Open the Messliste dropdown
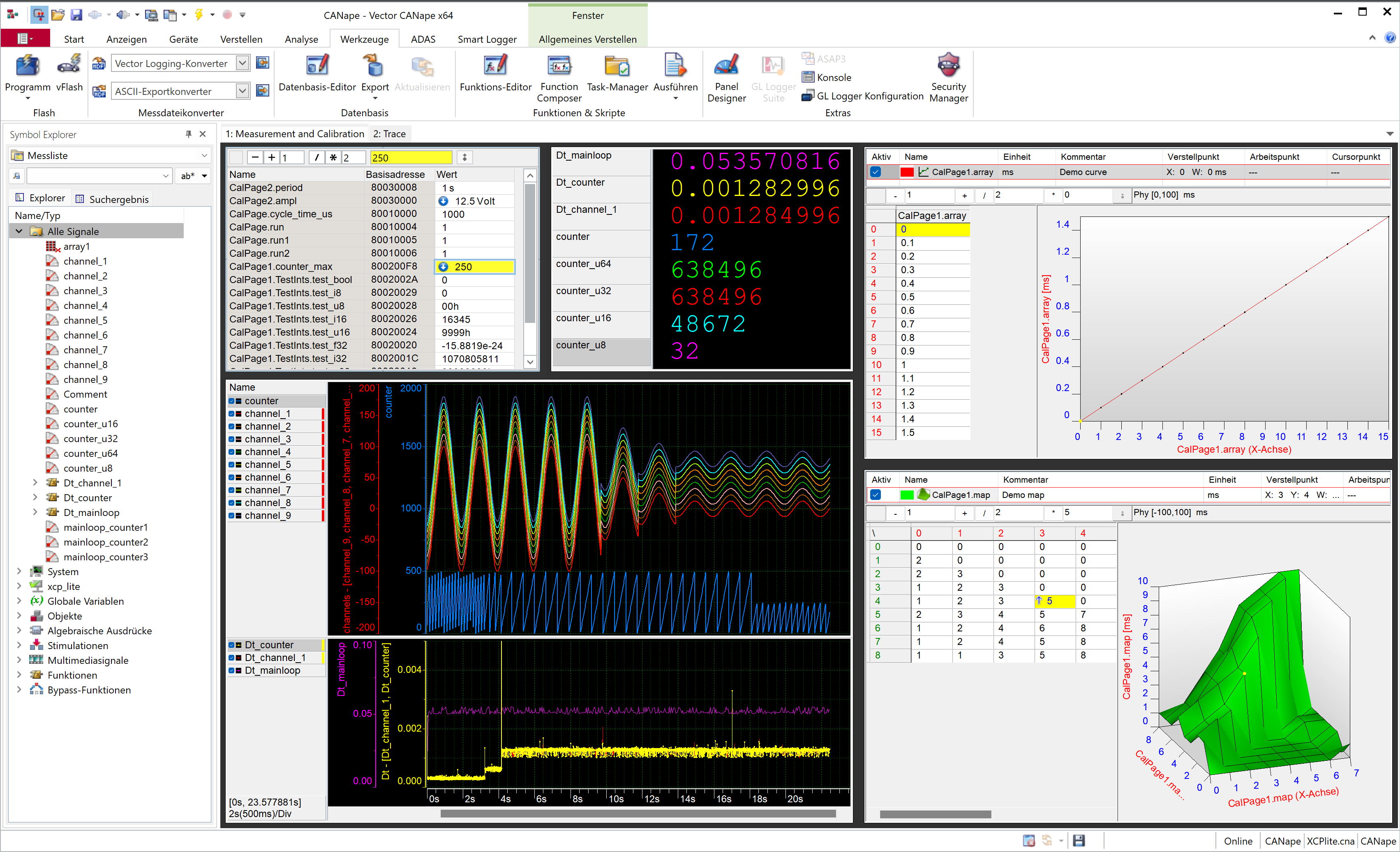Image resolution: width=1400 pixels, height=852 pixels. tap(204, 156)
